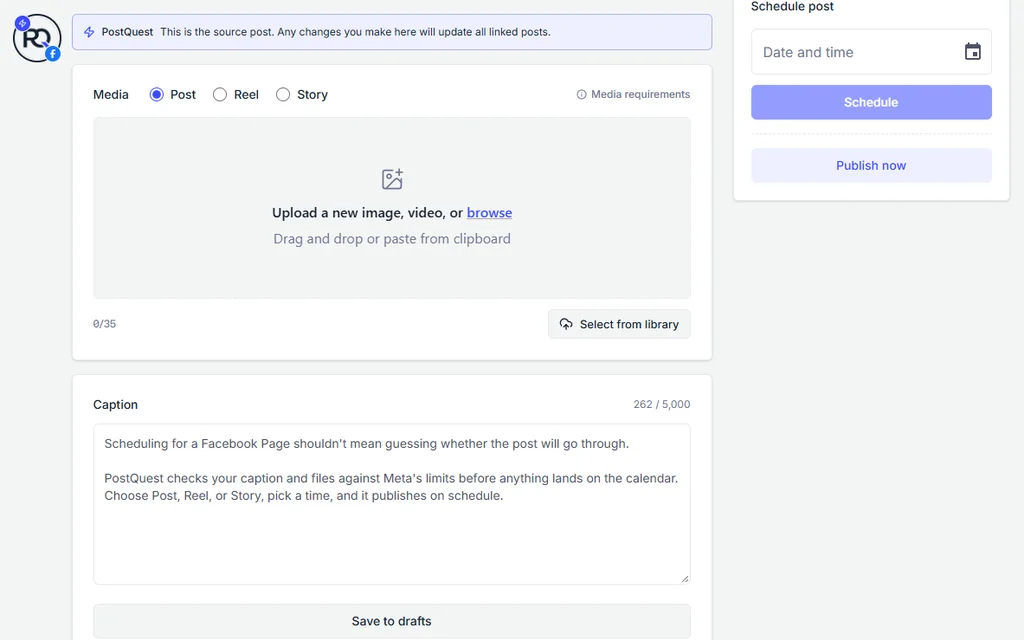
Task: Click the Media requirements info icon
Action: coord(581,95)
